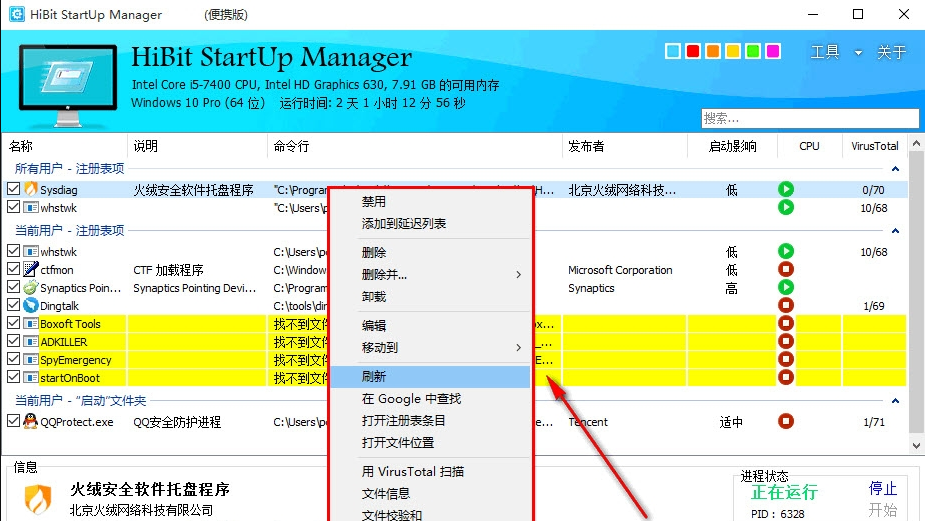Pick the light blue theme swatch
The height and width of the screenshot is (521, 925).
point(673,51)
